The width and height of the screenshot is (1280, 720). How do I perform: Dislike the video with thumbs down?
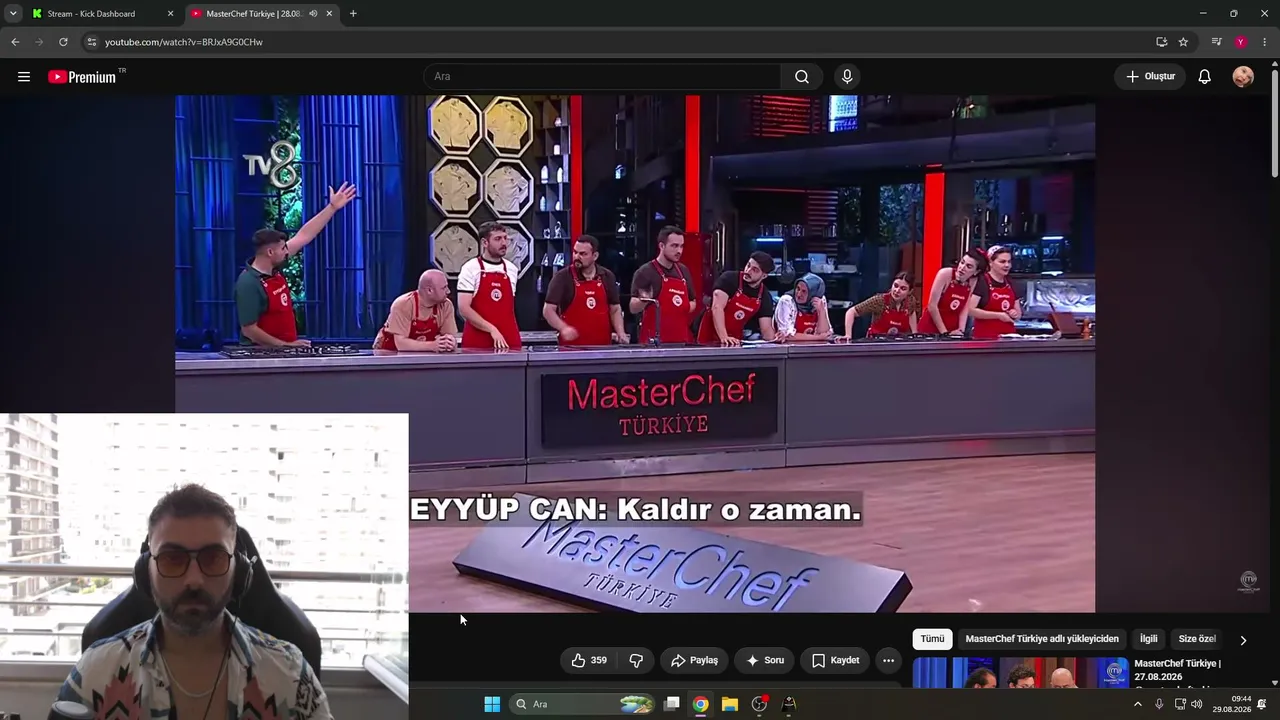(x=636, y=660)
